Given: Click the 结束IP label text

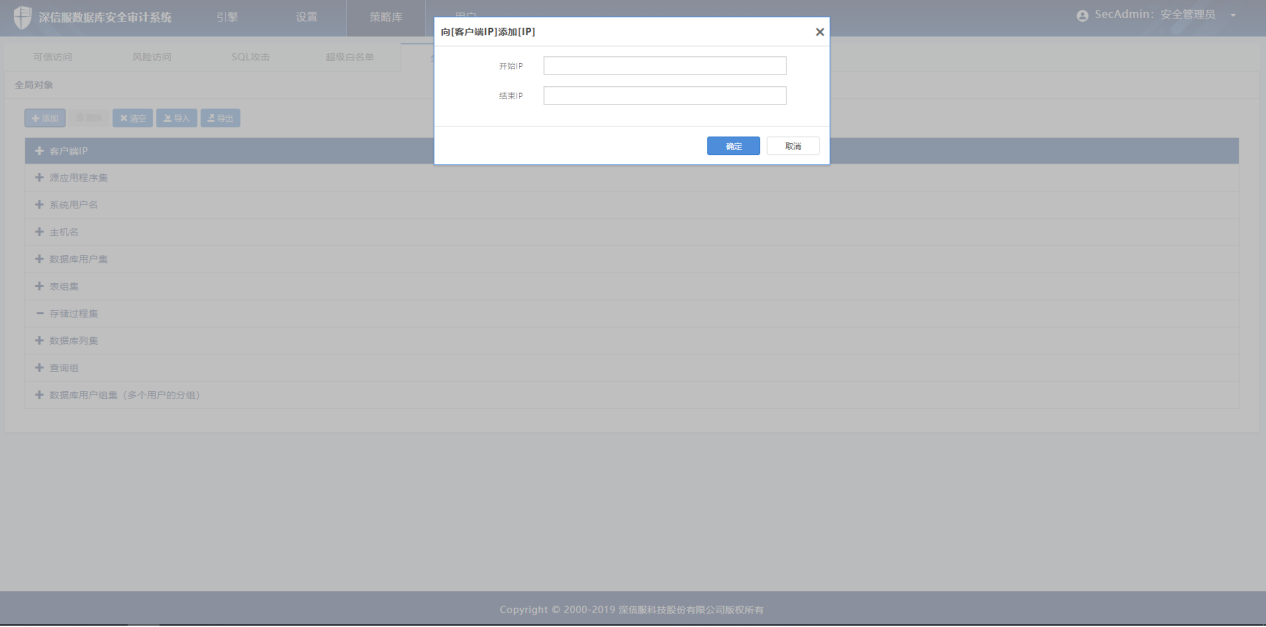Looking at the screenshot, I should pos(511,96).
